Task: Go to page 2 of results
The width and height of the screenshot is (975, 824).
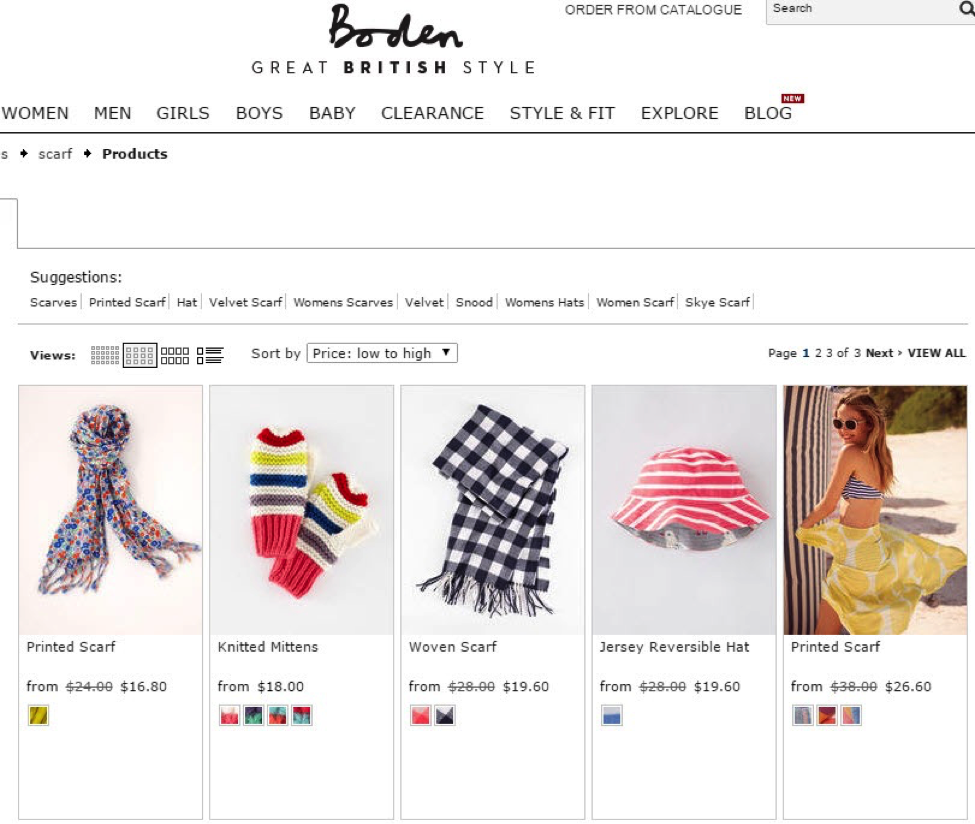Action: point(818,353)
